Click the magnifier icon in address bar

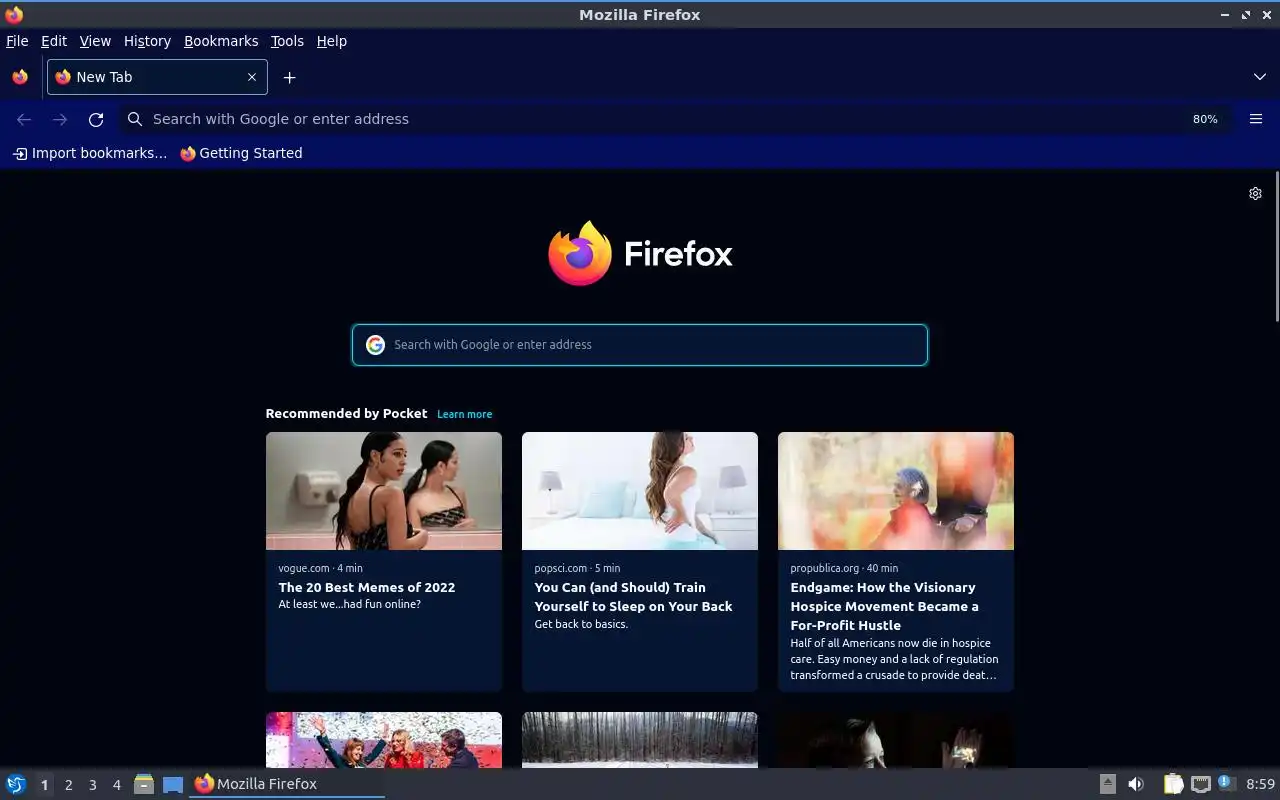(135, 119)
